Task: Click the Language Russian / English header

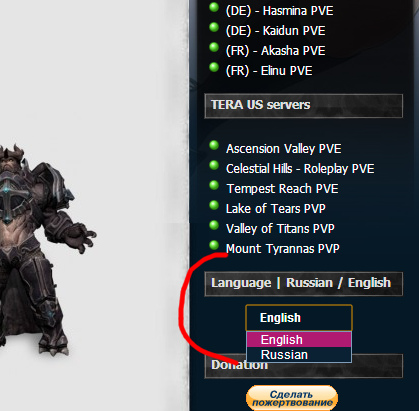Action: [x=304, y=284]
